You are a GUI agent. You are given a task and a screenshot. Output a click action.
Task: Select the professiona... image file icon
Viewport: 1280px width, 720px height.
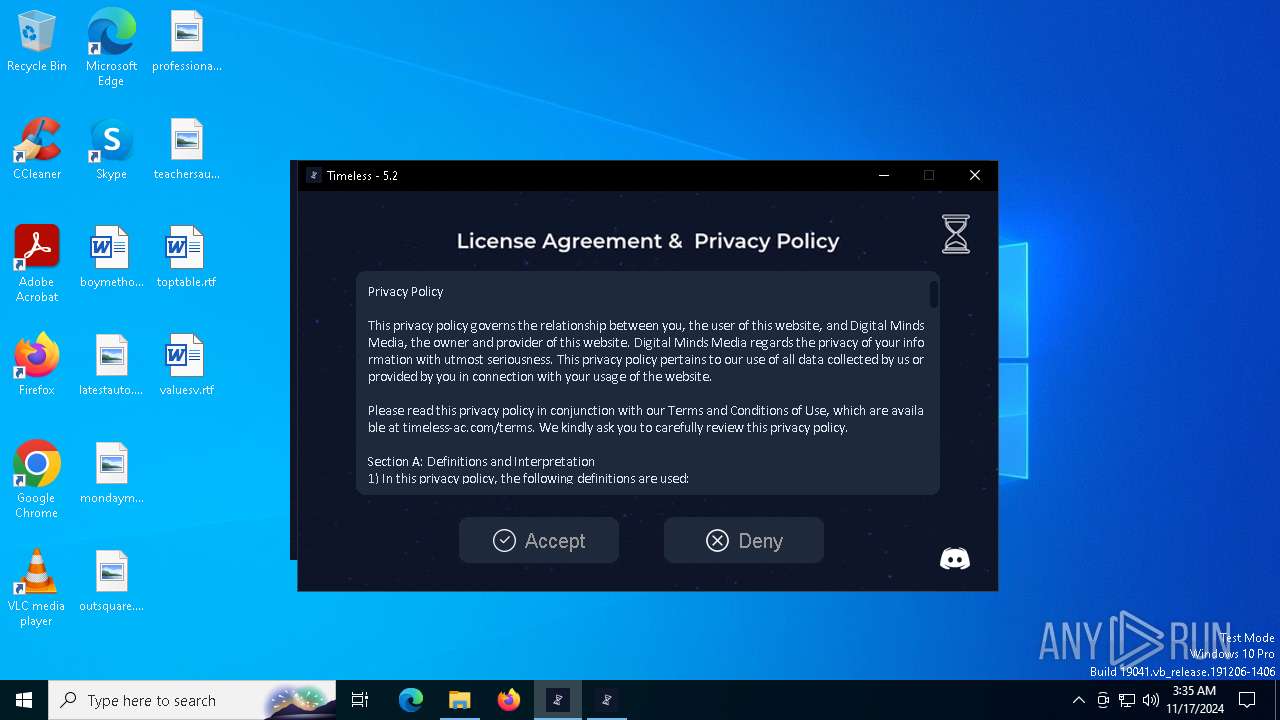click(x=186, y=42)
